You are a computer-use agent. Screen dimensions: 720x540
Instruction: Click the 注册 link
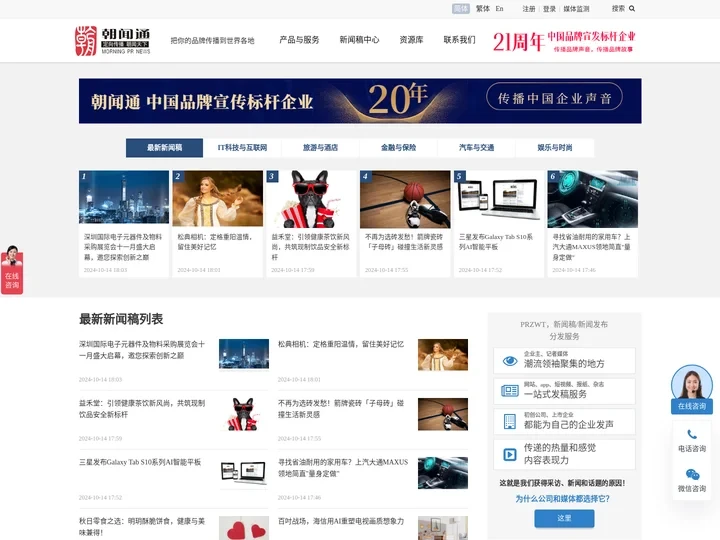529,9
